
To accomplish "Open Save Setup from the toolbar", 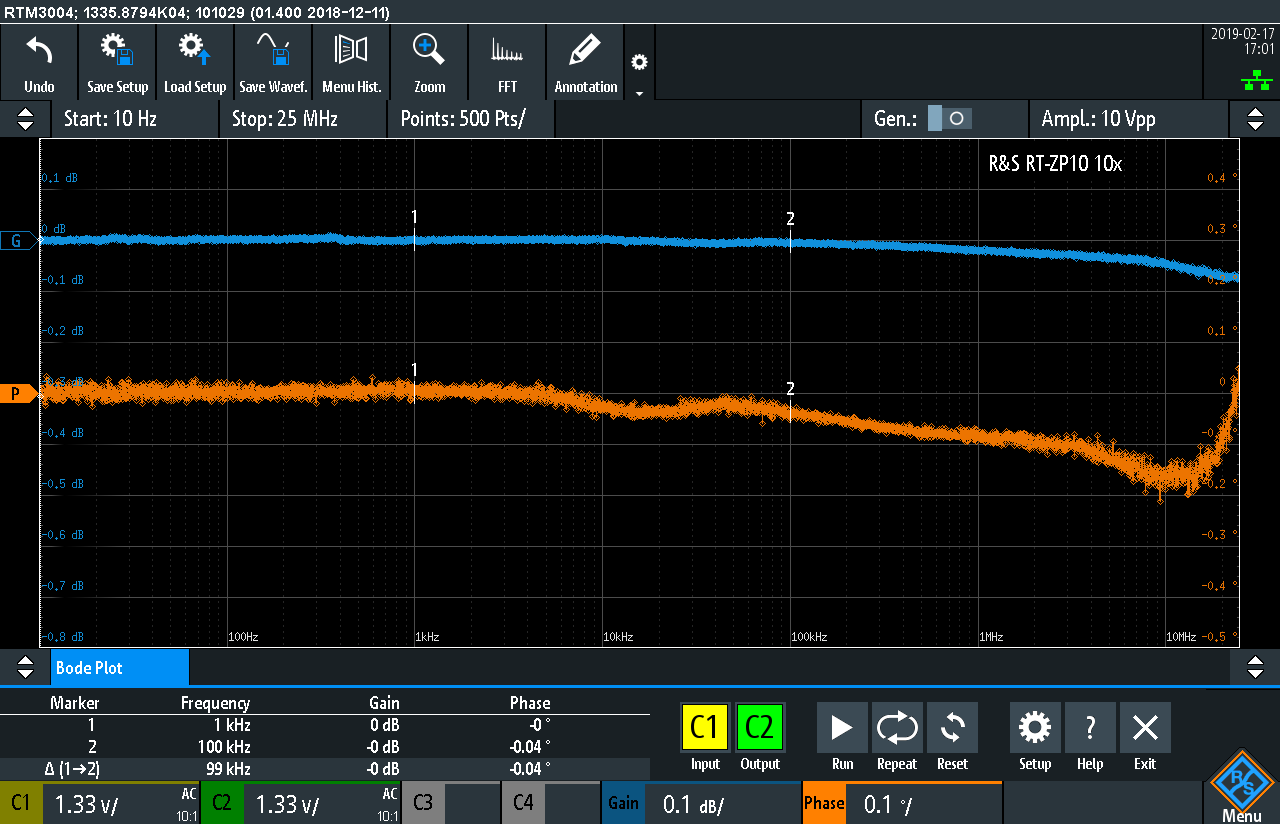I will 117,62.
